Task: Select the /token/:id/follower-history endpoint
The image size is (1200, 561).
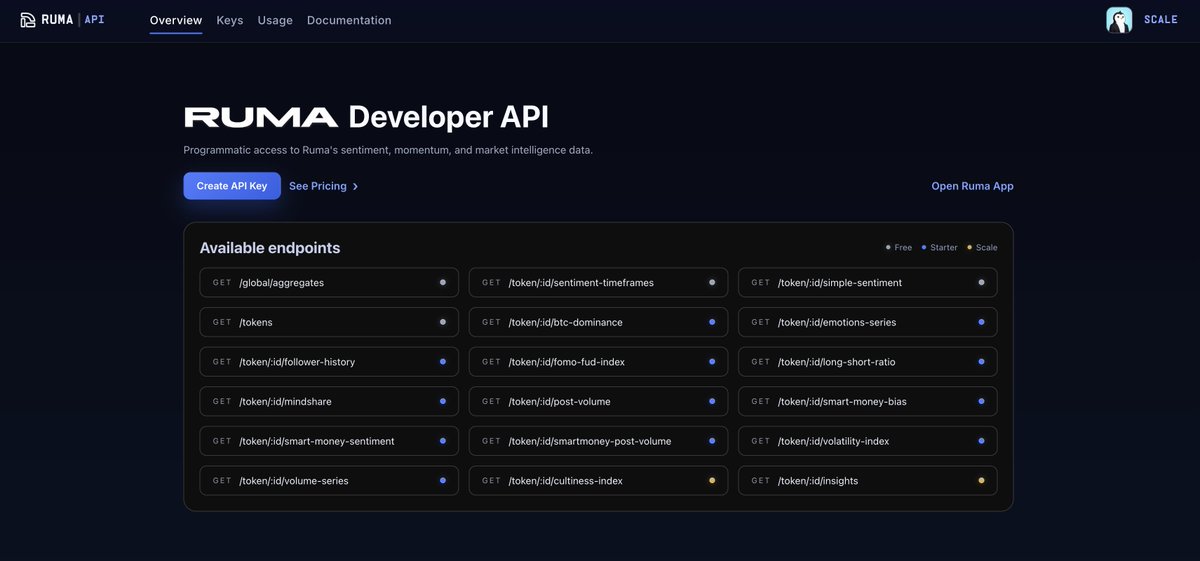Action: 329,362
